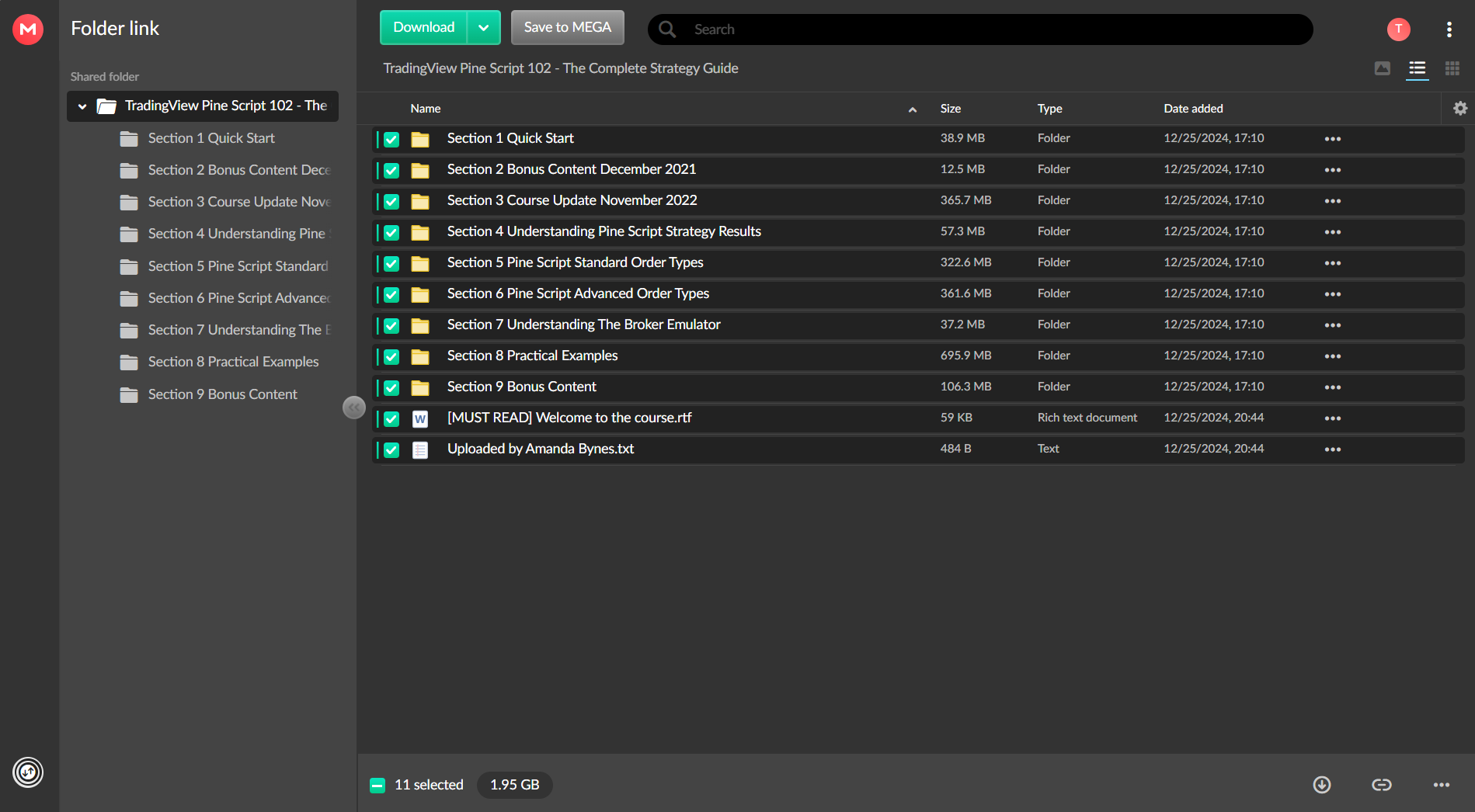Uncheck Section 4 Understanding Pine Script checkbox
The height and width of the screenshot is (812, 1475).
(391, 233)
